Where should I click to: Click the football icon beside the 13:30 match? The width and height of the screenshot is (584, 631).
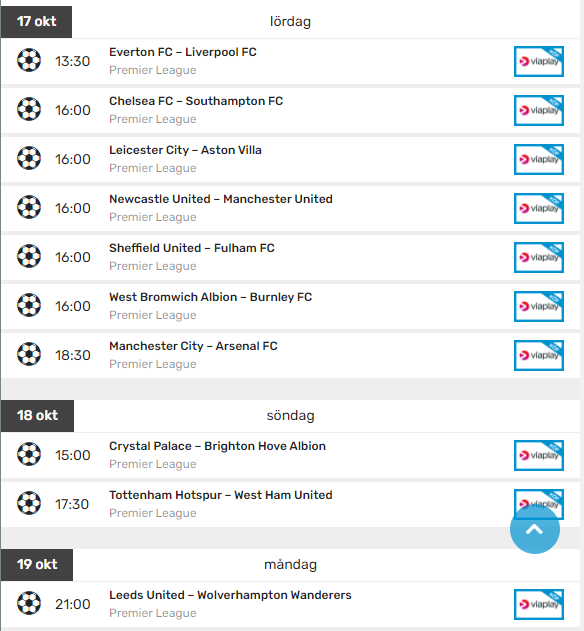tap(29, 60)
